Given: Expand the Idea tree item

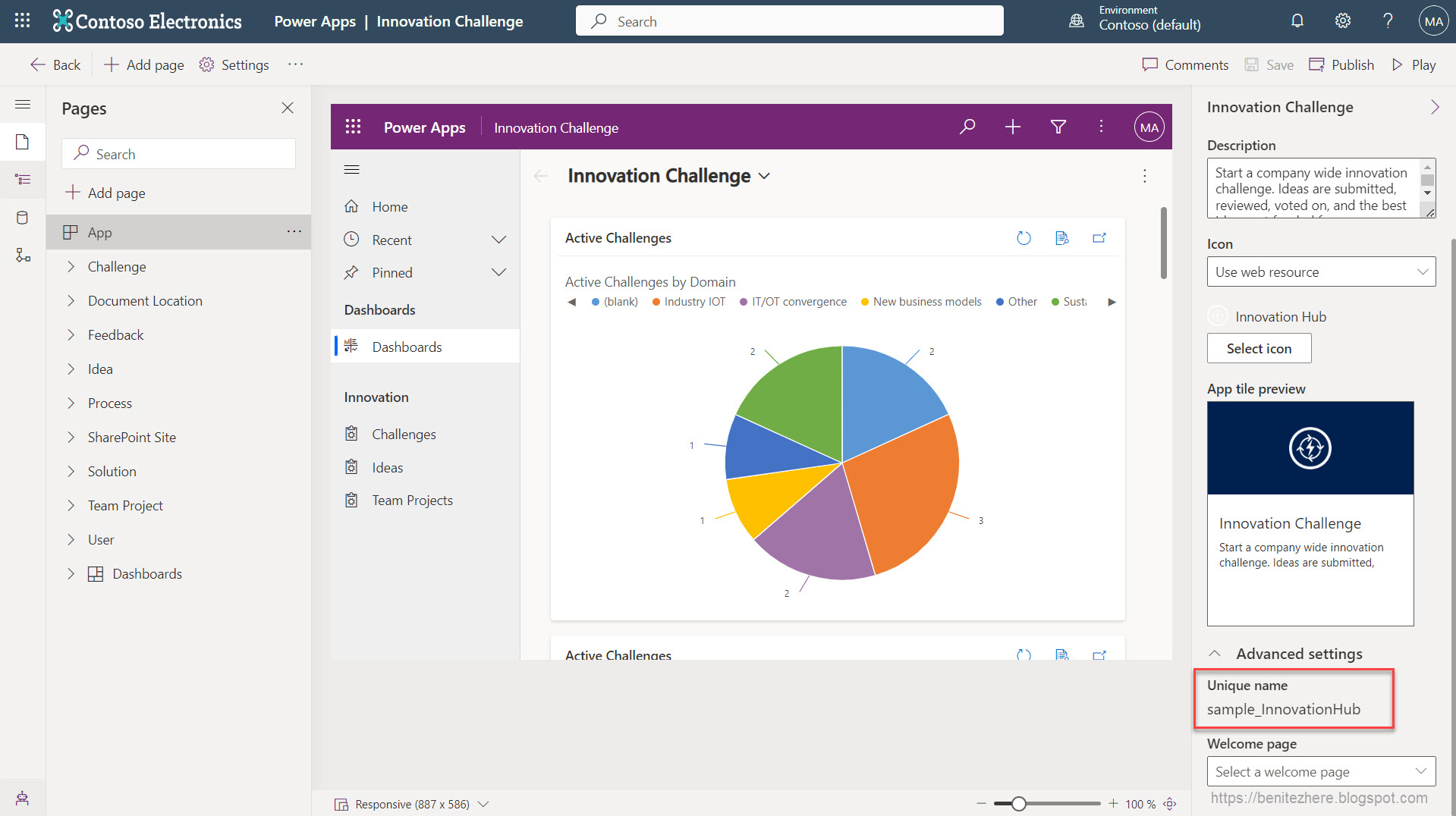Looking at the screenshot, I should 71,369.
